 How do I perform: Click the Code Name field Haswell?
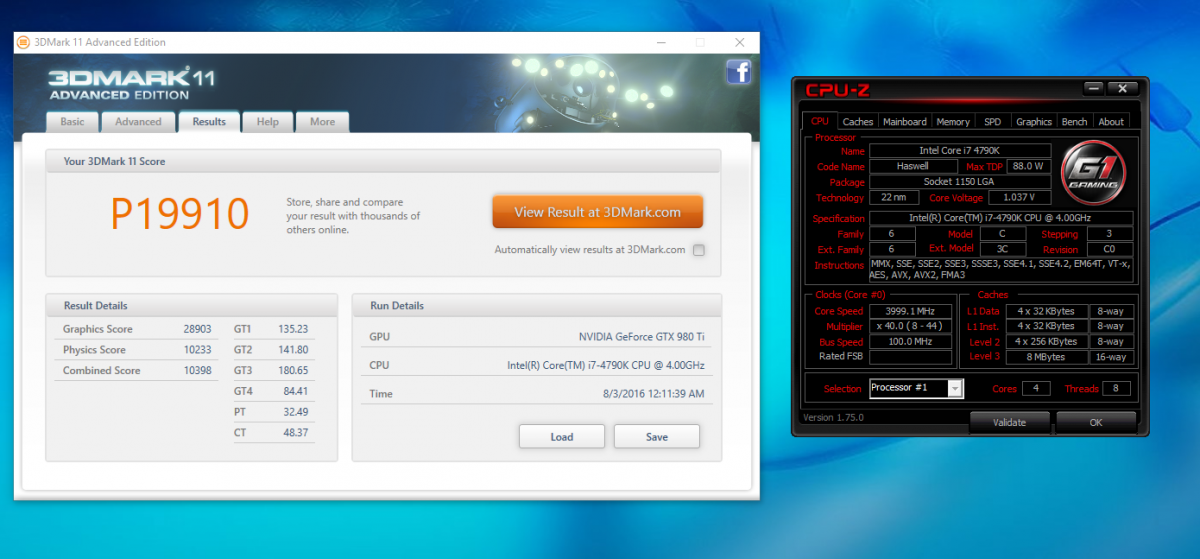914,166
